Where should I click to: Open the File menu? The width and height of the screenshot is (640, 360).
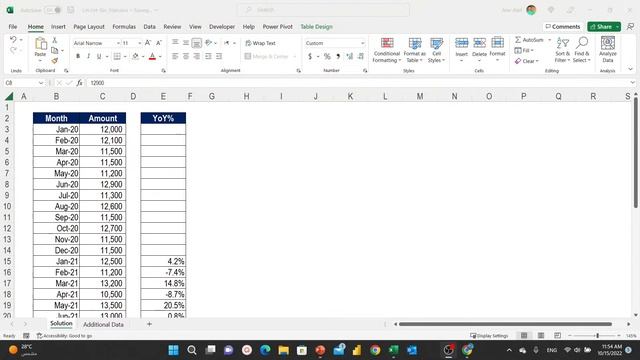(x=13, y=27)
